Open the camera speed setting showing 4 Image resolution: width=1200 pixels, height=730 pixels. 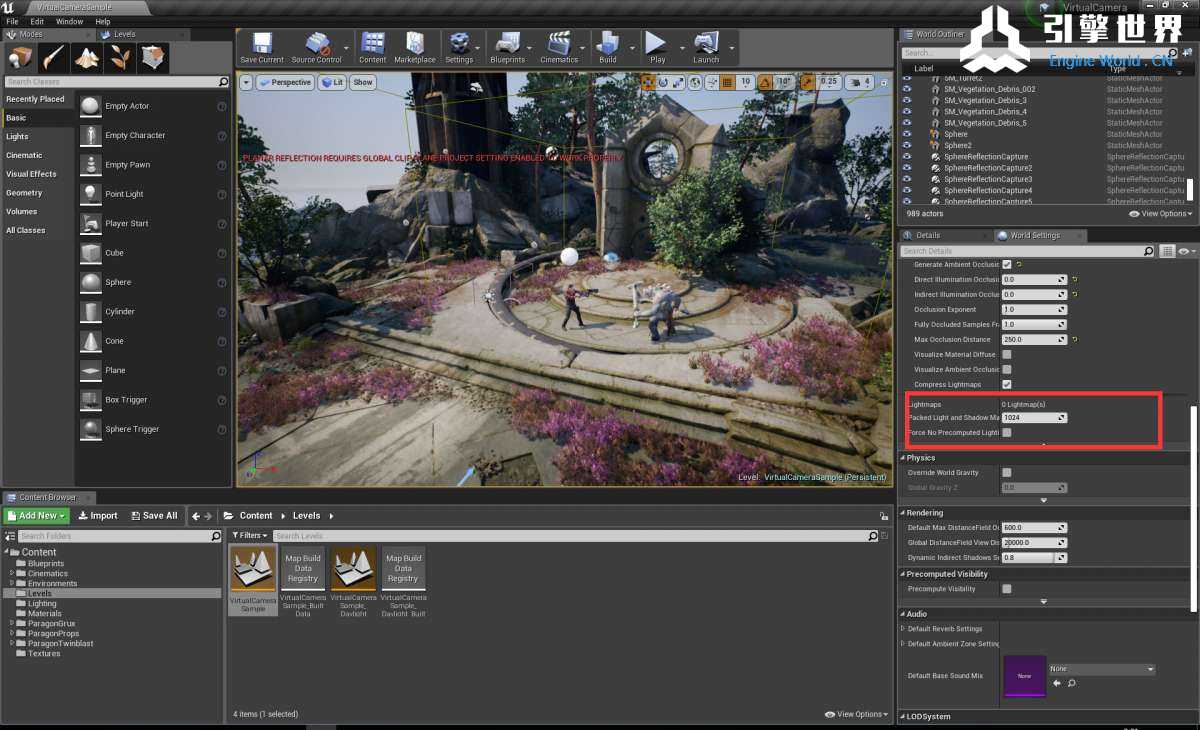(x=861, y=83)
